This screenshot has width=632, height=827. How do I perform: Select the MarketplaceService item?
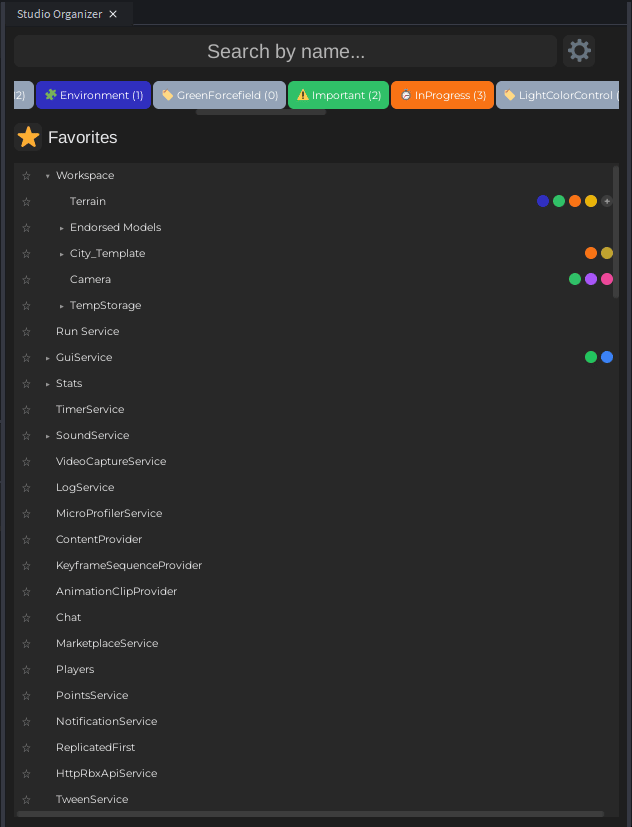pyautogui.click(x=107, y=643)
